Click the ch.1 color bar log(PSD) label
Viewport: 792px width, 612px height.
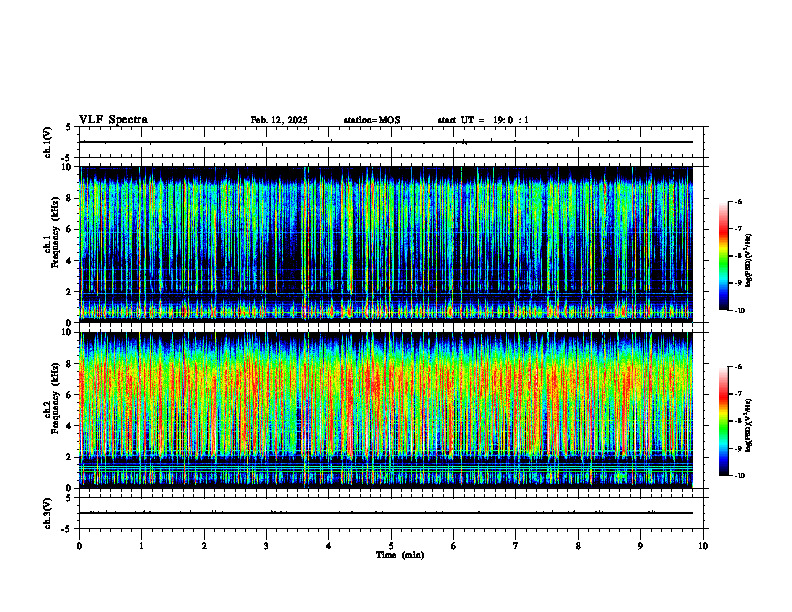[x=748, y=261]
